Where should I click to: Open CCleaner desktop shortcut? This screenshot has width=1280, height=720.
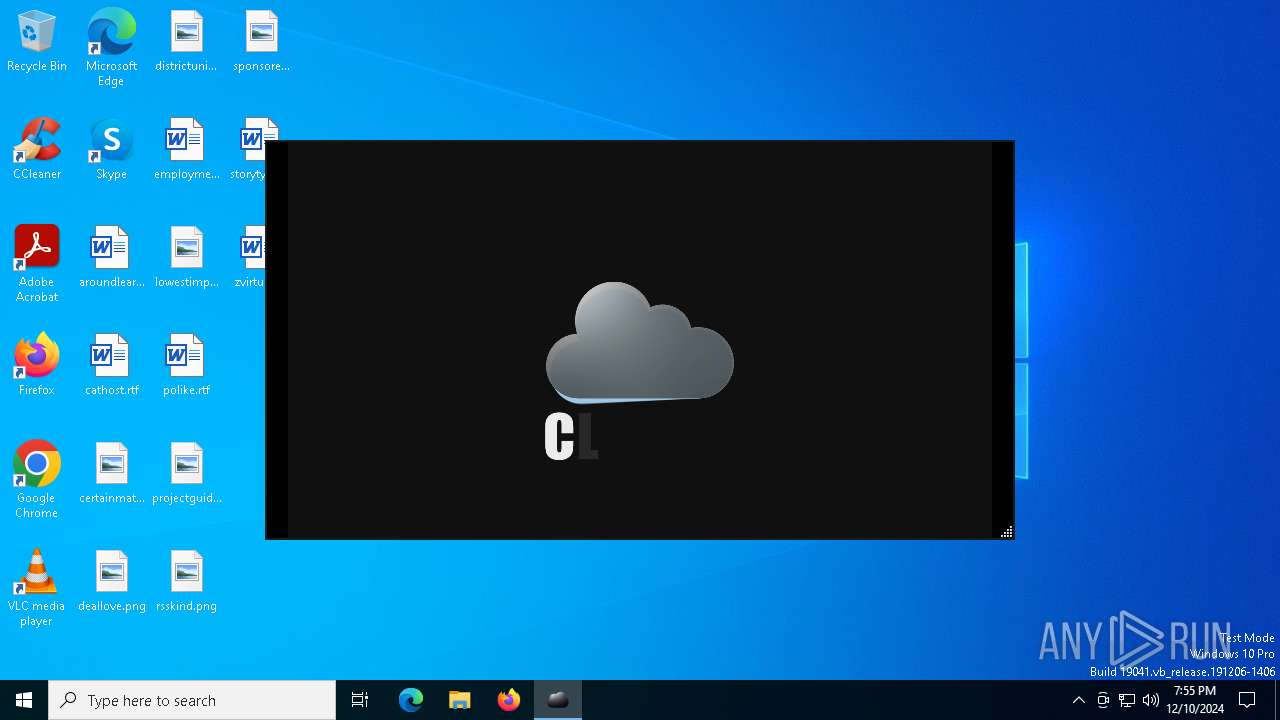pyautogui.click(x=37, y=150)
